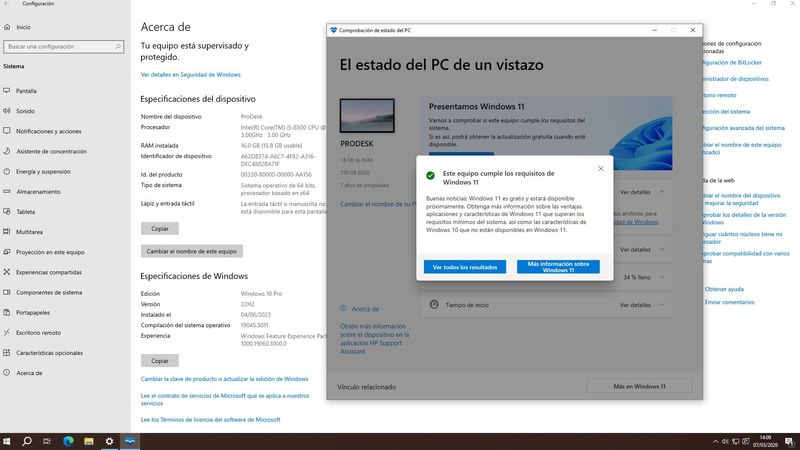The width and height of the screenshot is (800, 450).
Task: Open Cambiar la clave de producto link
Action: 224,379
